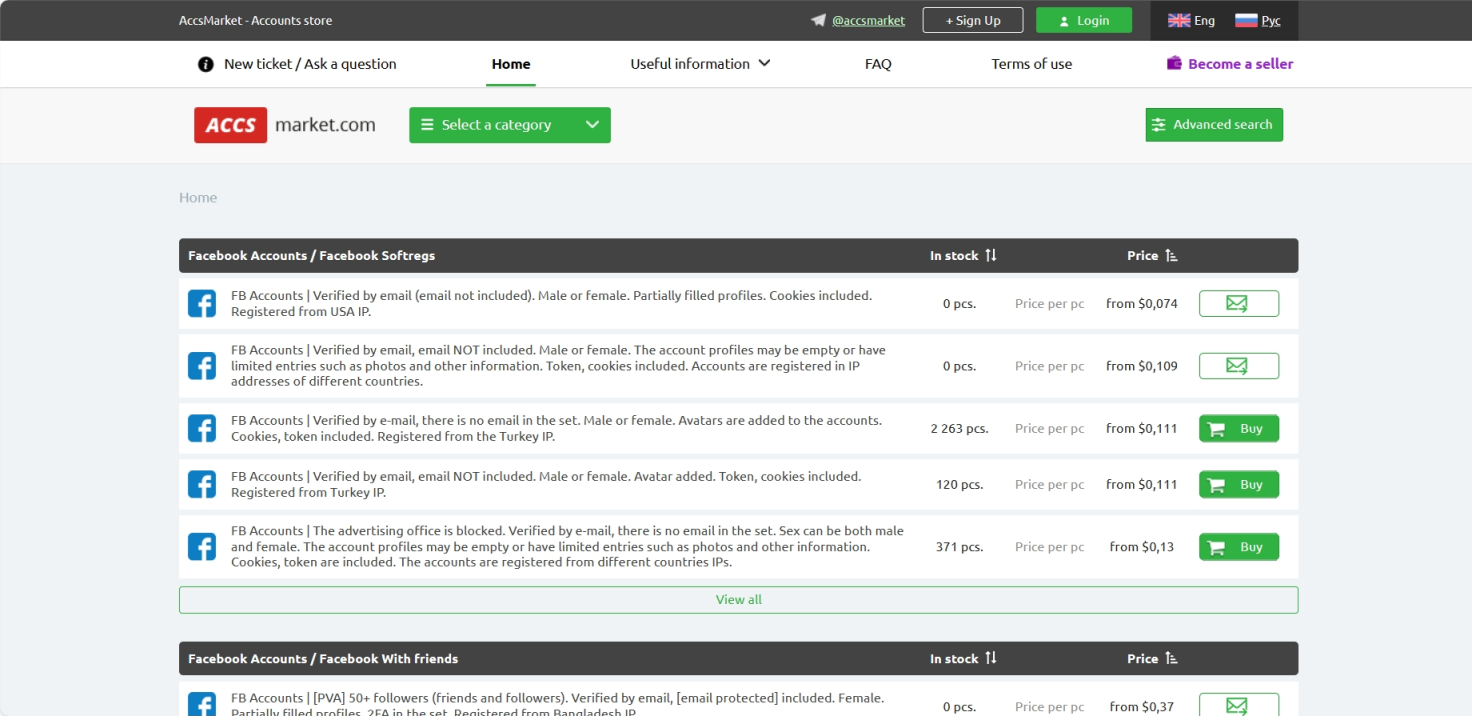Click envelope notify icon for $0,074 listing
Image resolution: width=1472 pixels, height=716 pixels.
(x=1238, y=303)
